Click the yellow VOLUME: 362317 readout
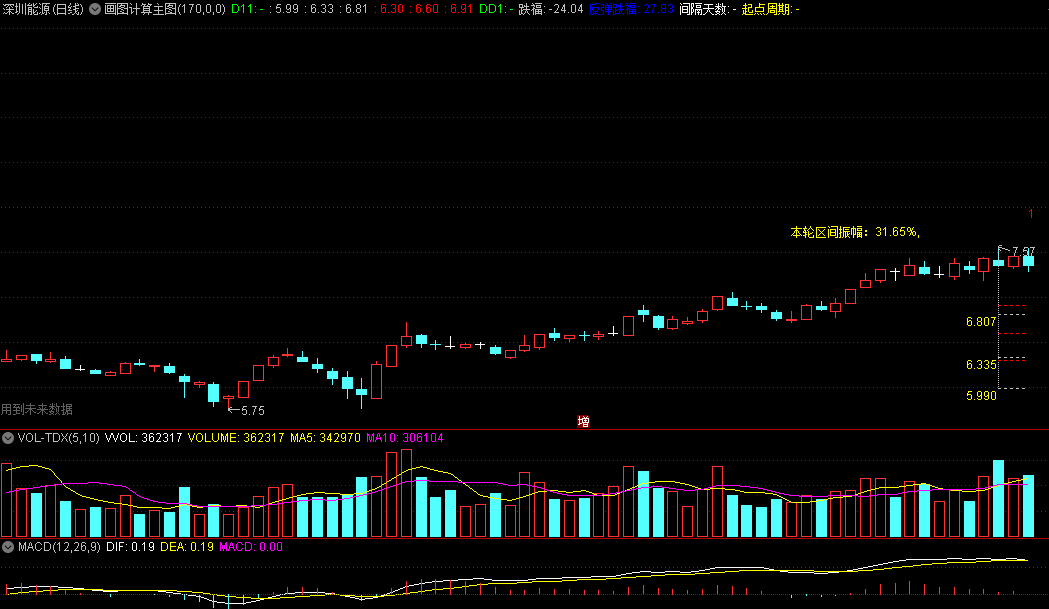1049x609 pixels. [x=235, y=438]
